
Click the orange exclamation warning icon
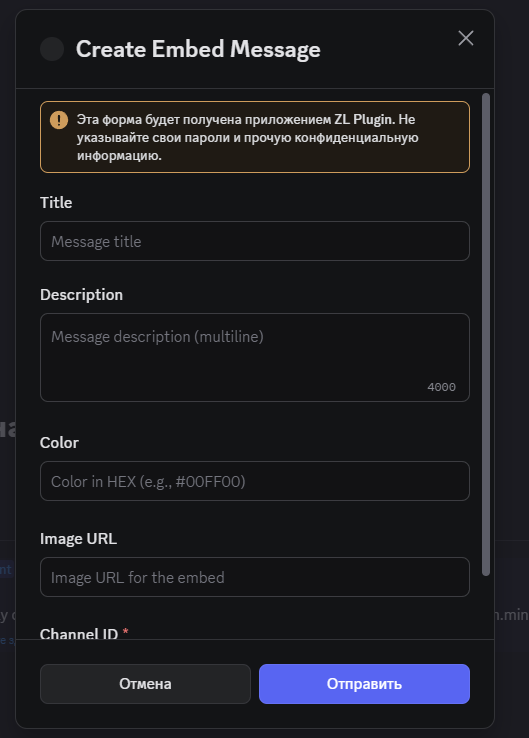[59, 120]
